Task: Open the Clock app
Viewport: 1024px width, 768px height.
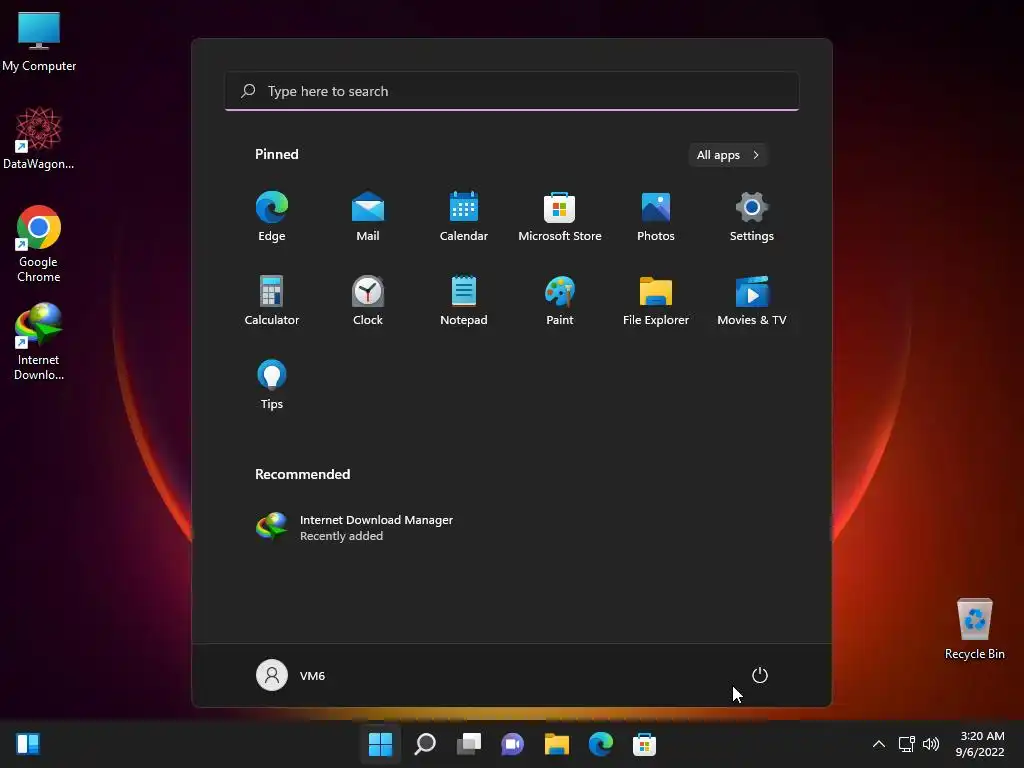Action: (368, 300)
